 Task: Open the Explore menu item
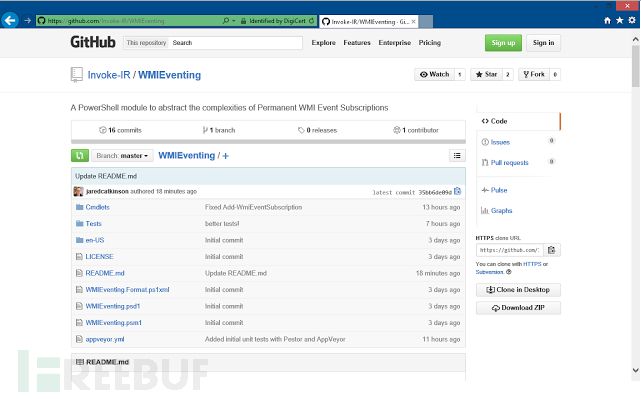[323, 43]
